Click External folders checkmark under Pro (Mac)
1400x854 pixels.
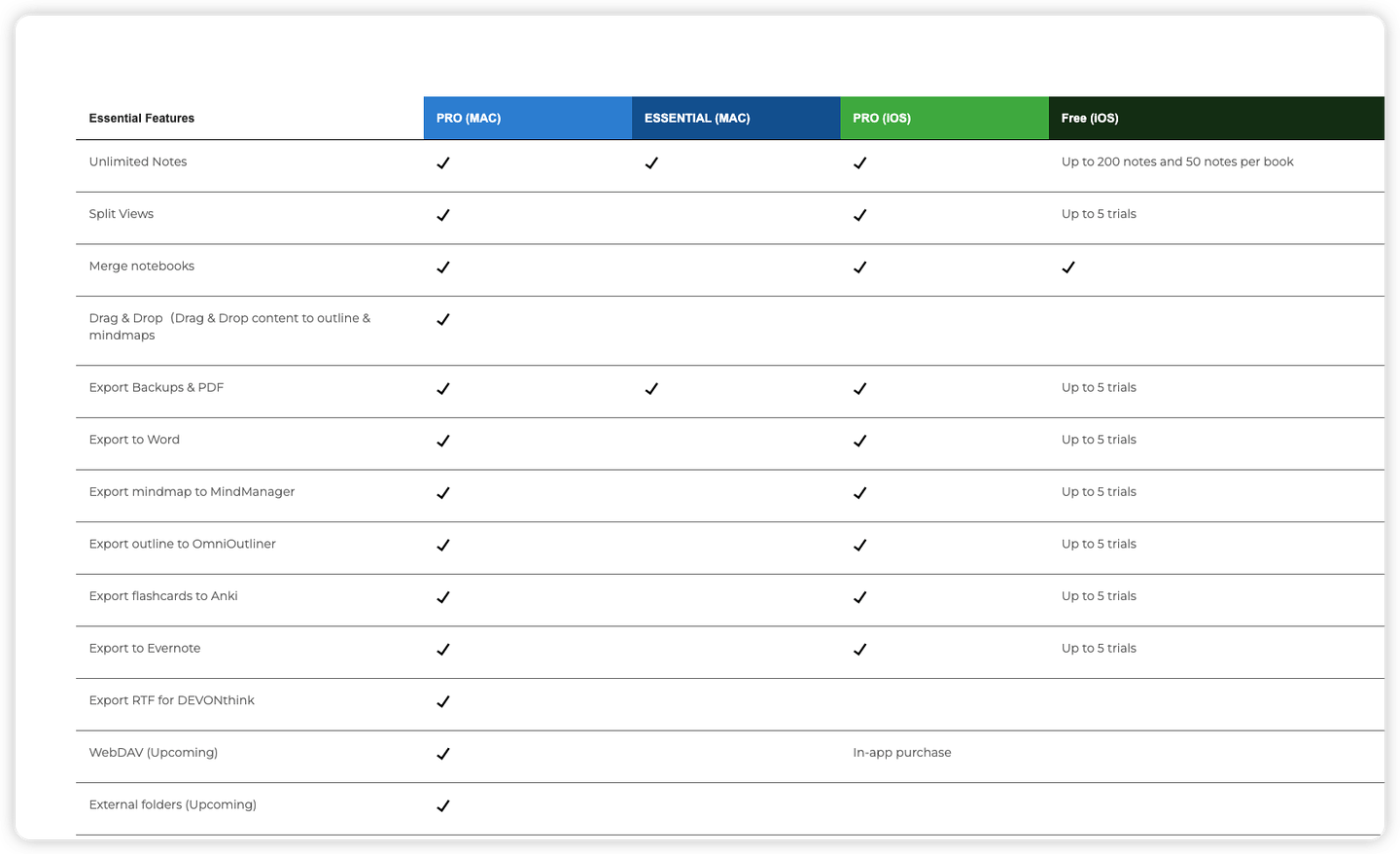pos(443,805)
